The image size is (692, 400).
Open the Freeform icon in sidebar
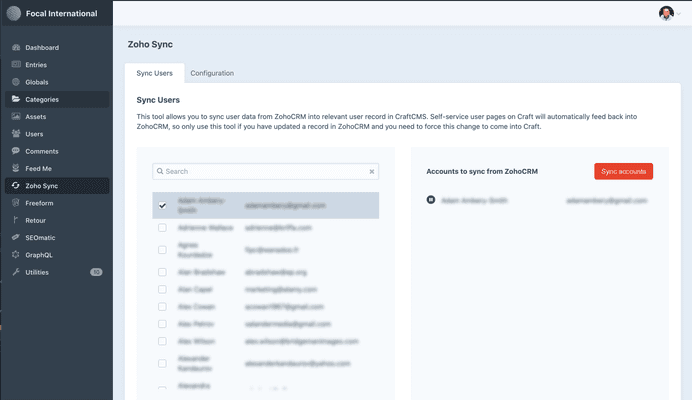(16, 203)
